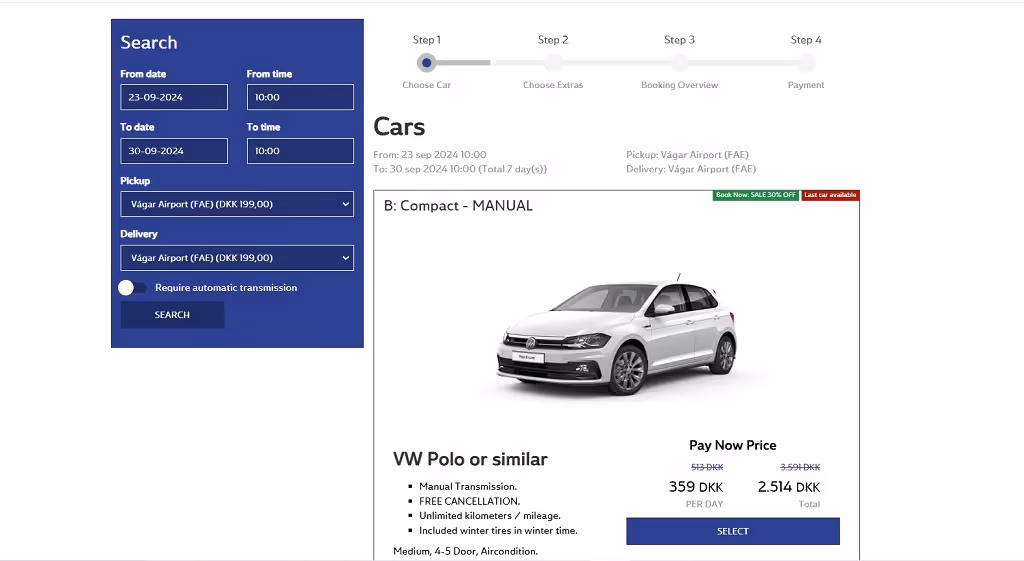
Task: Click the From: 23 sep 2024 10:00 text
Action: tap(430, 155)
